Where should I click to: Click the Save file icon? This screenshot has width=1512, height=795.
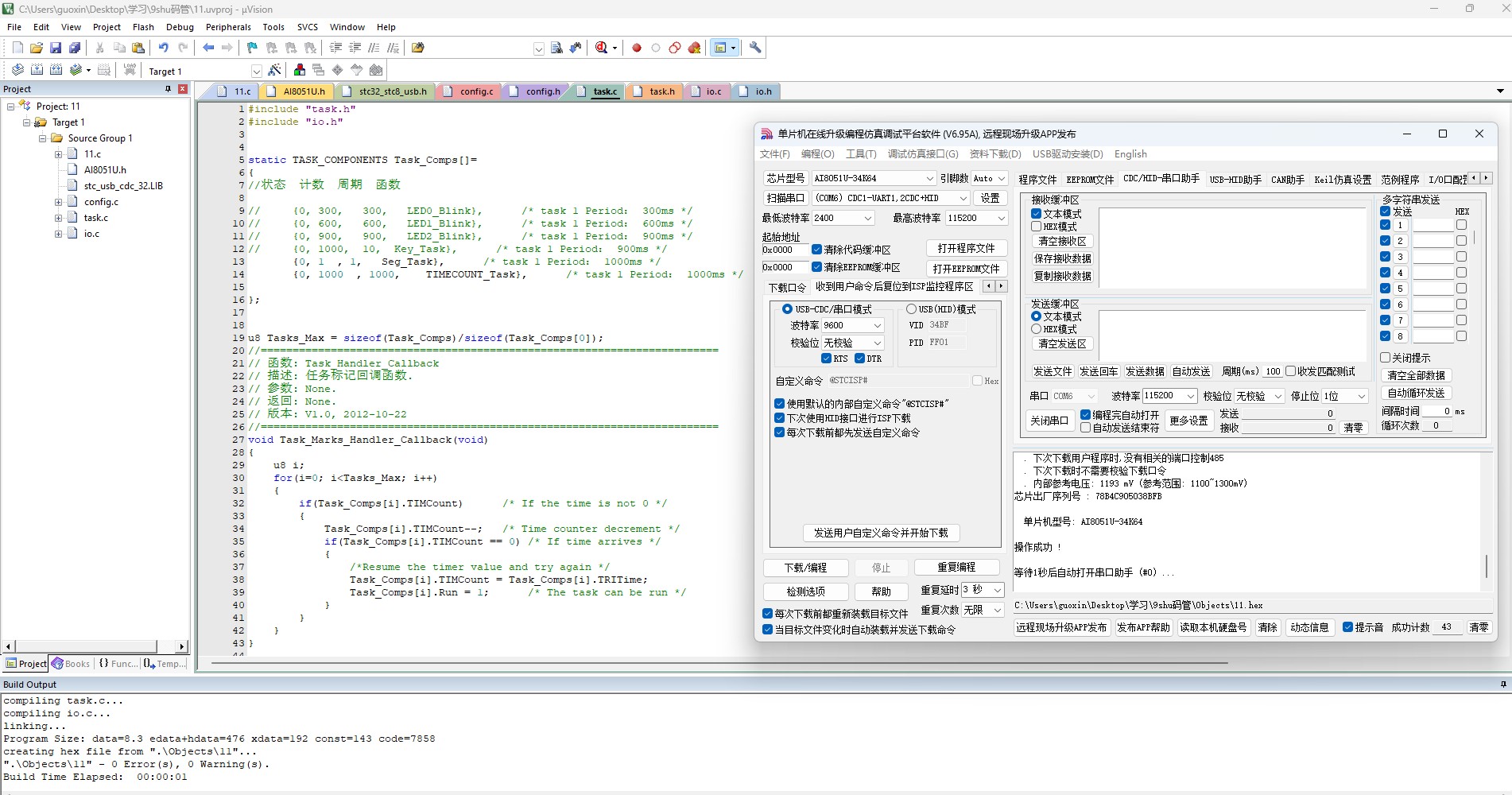(56, 48)
